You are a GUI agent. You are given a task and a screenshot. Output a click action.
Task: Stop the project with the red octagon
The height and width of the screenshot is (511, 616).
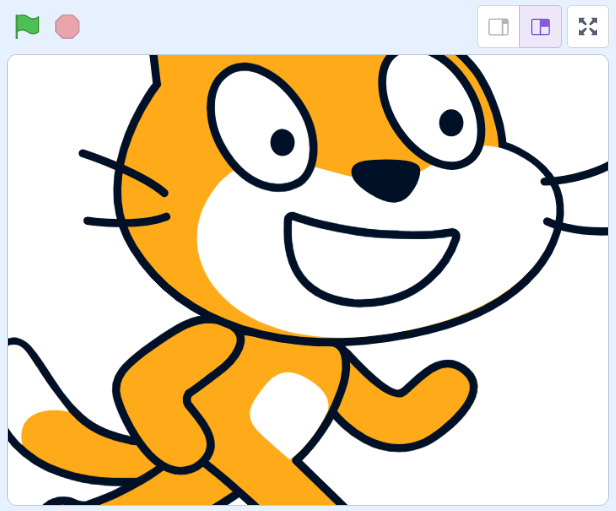[x=67, y=27]
